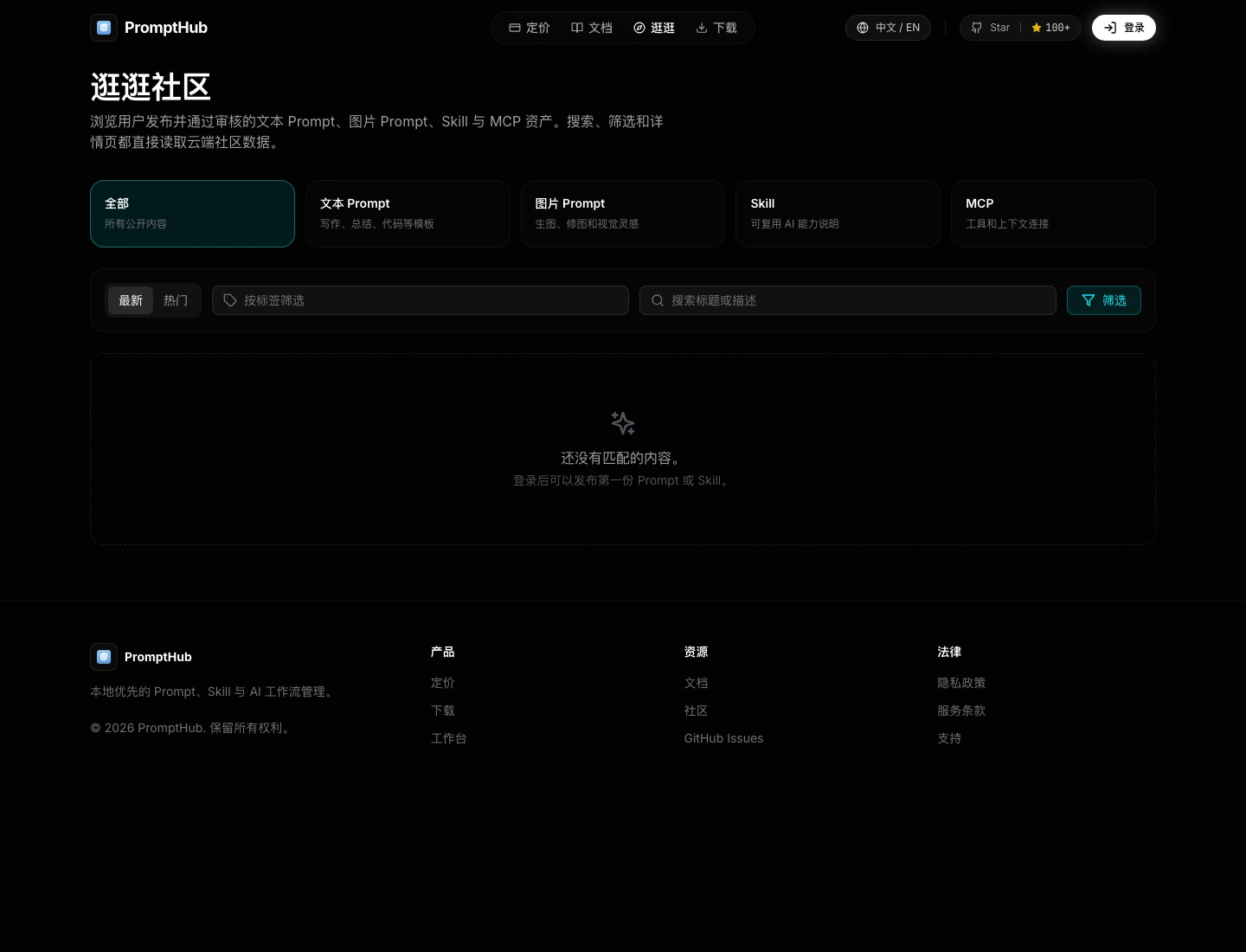Select the 文本 Prompt category card

click(408, 214)
